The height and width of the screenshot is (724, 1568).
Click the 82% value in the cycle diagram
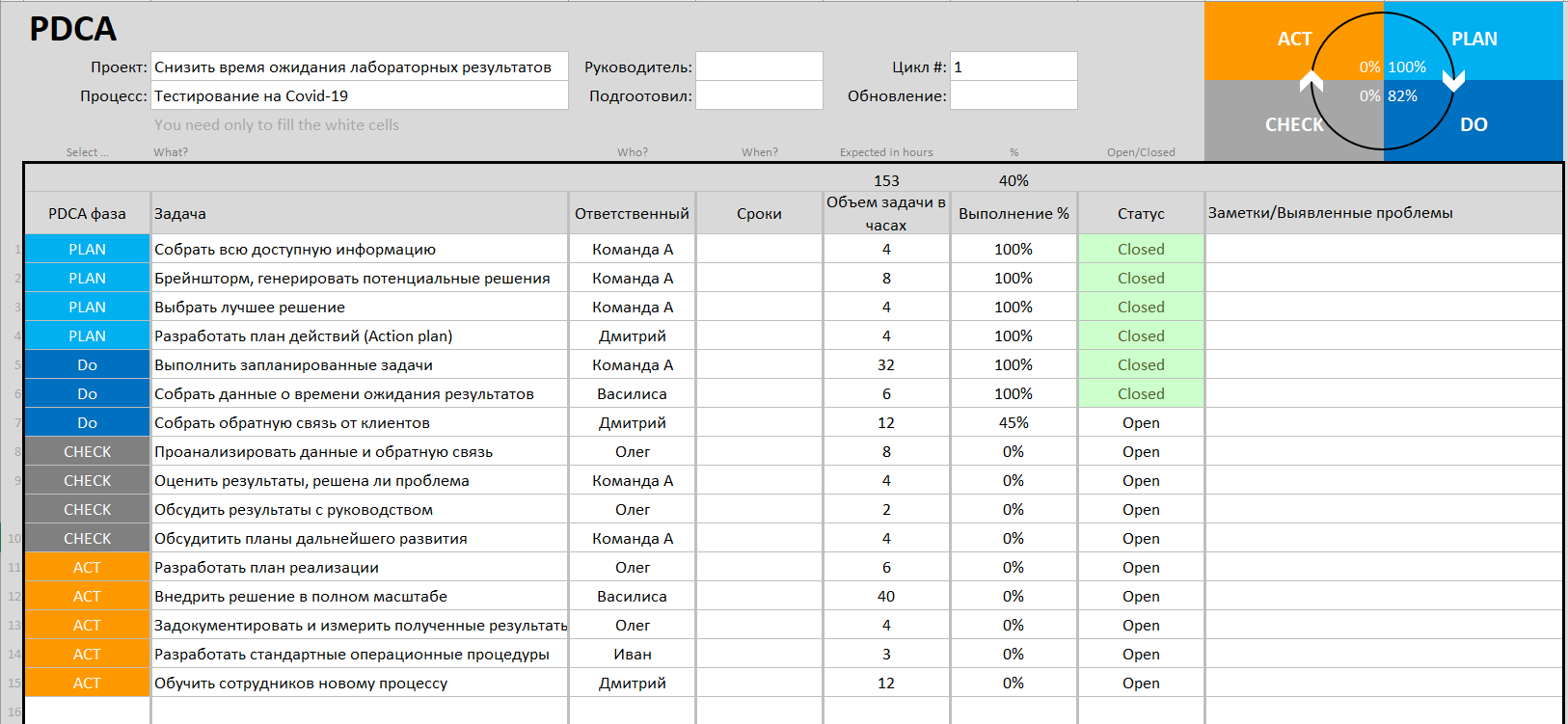click(1402, 95)
